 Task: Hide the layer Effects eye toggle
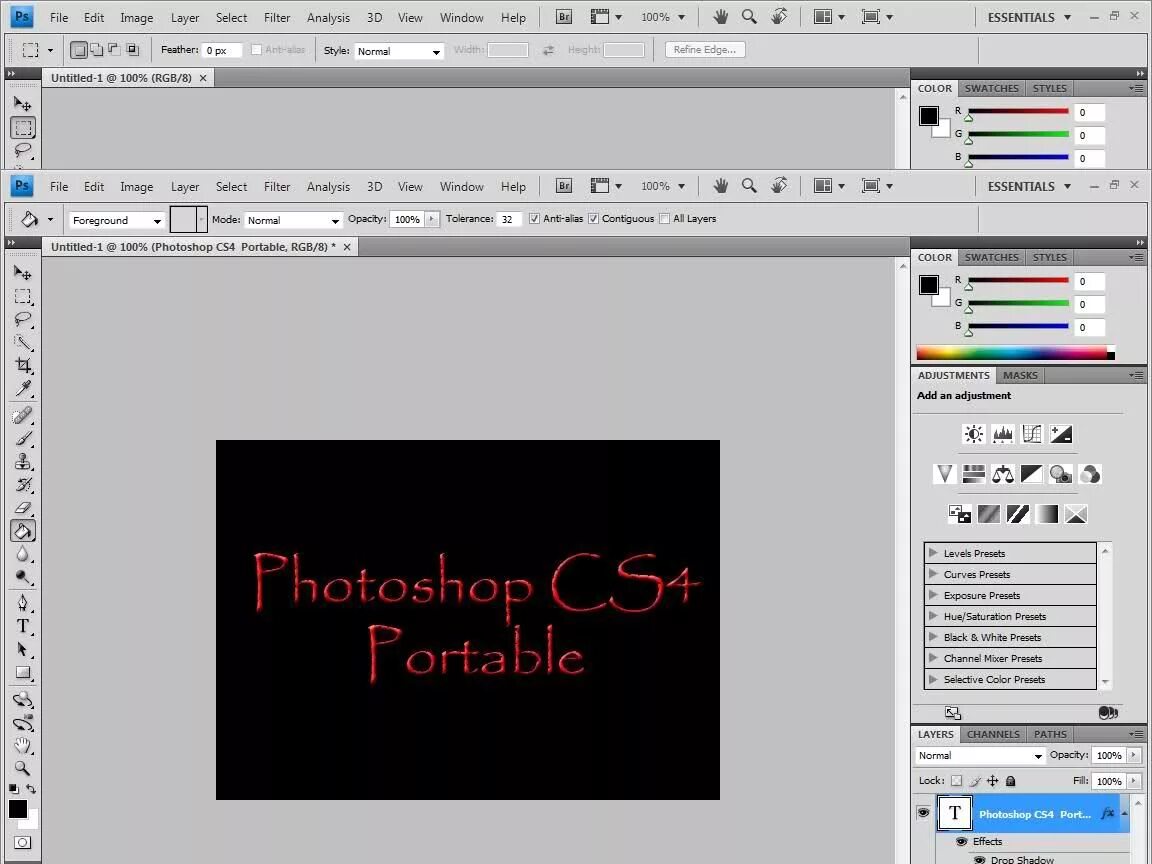(962, 841)
